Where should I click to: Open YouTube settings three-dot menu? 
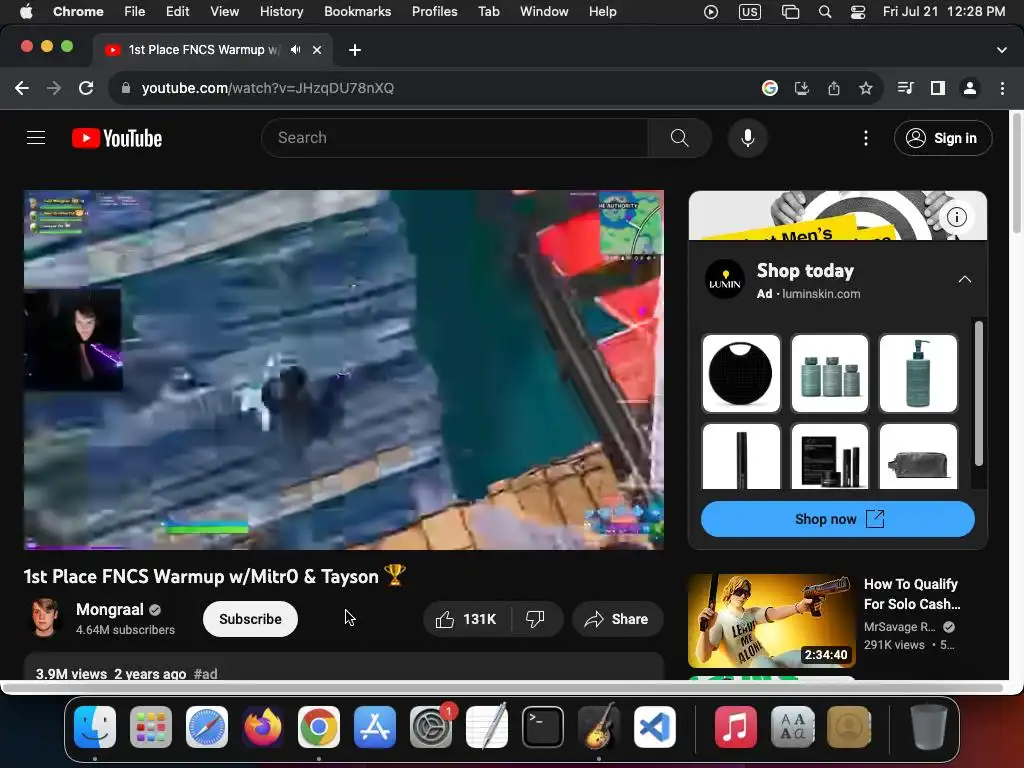(866, 138)
